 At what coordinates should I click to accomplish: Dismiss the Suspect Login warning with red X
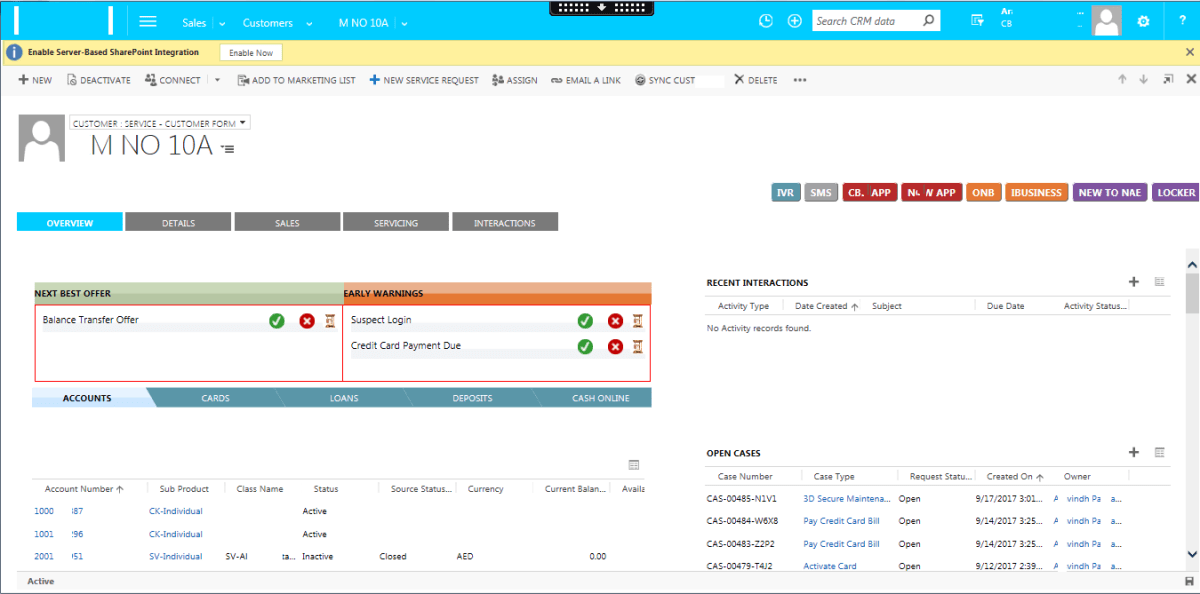click(x=615, y=321)
